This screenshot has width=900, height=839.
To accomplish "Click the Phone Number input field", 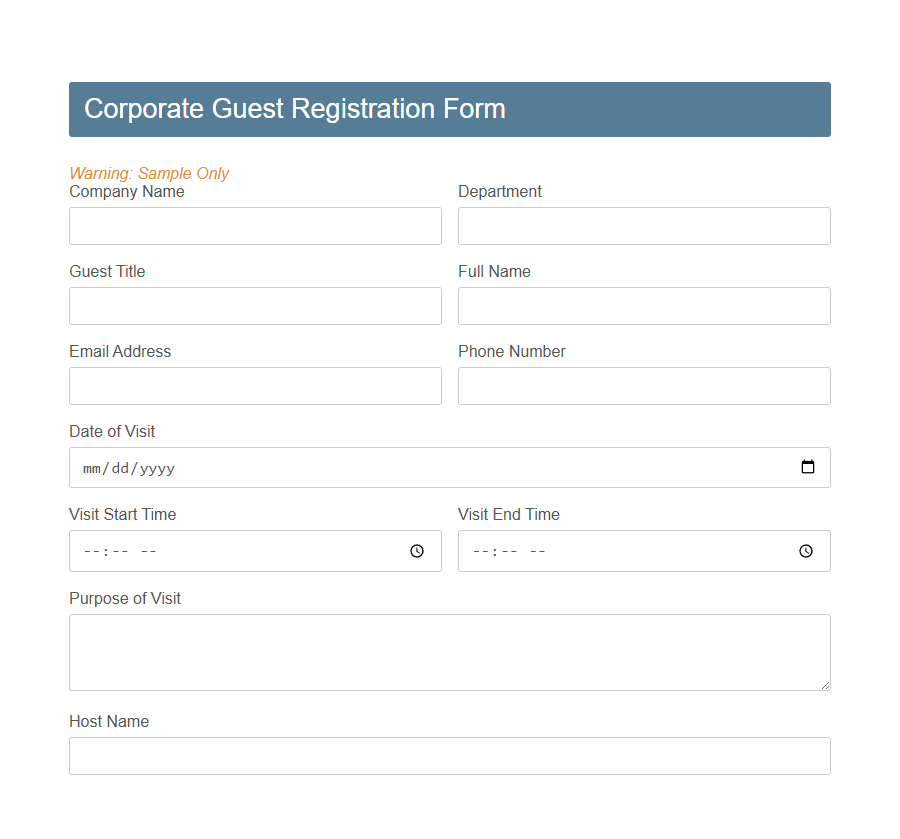I will tap(643, 386).
